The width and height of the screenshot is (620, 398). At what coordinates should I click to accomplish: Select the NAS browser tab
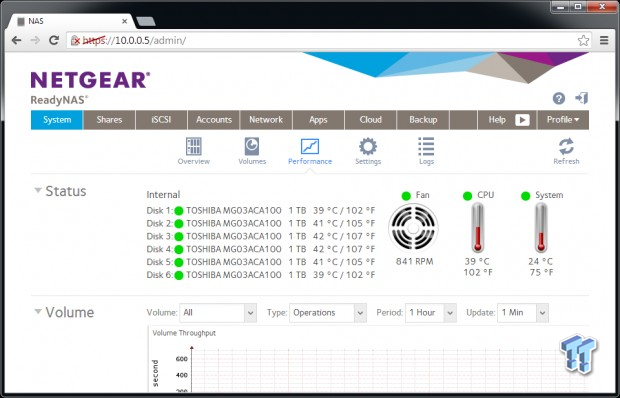71,21
